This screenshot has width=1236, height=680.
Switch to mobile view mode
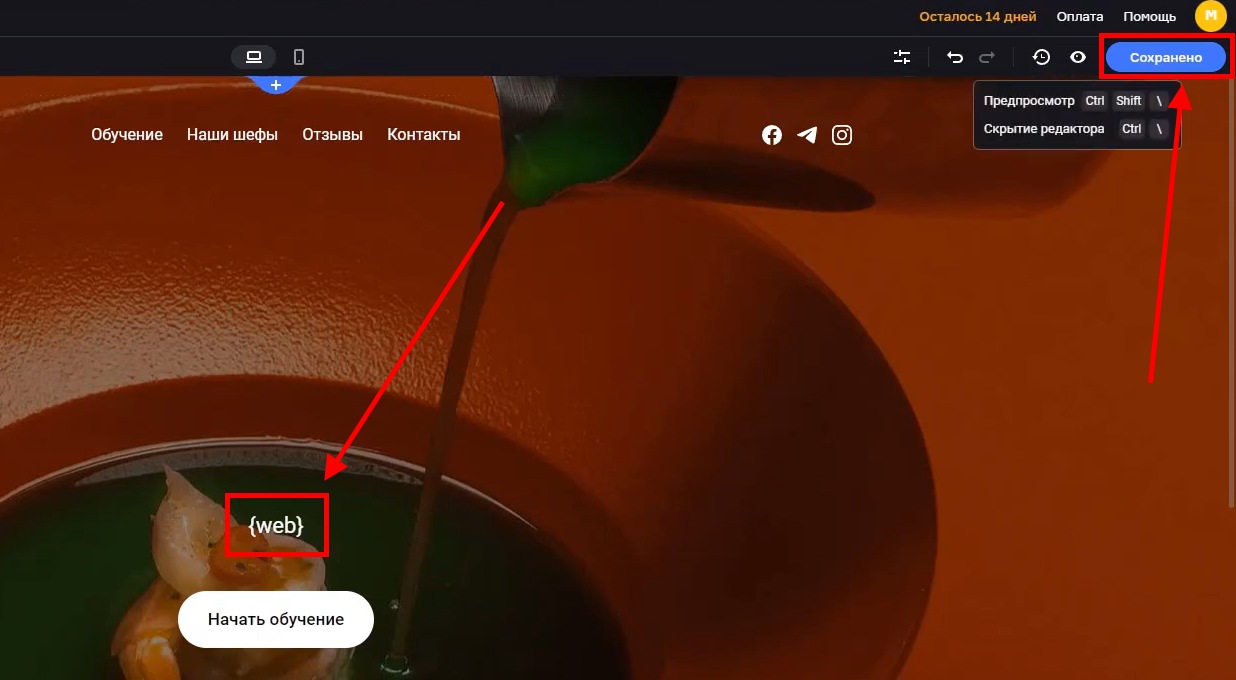(299, 57)
